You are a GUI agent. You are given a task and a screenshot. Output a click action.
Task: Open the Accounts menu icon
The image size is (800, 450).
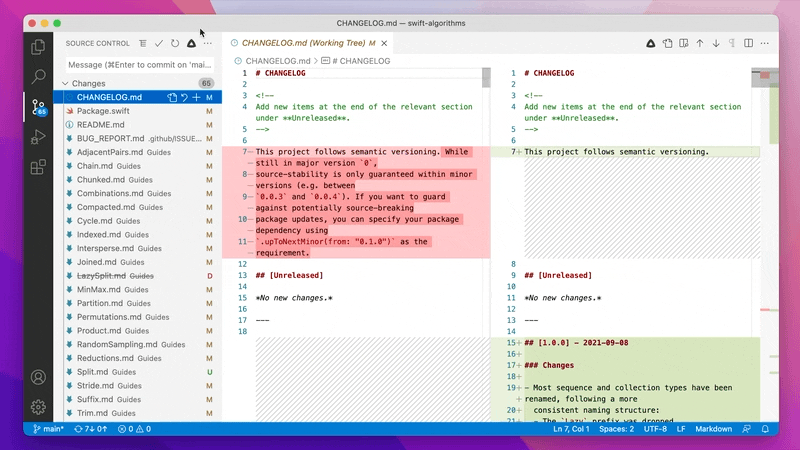point(38,377)
